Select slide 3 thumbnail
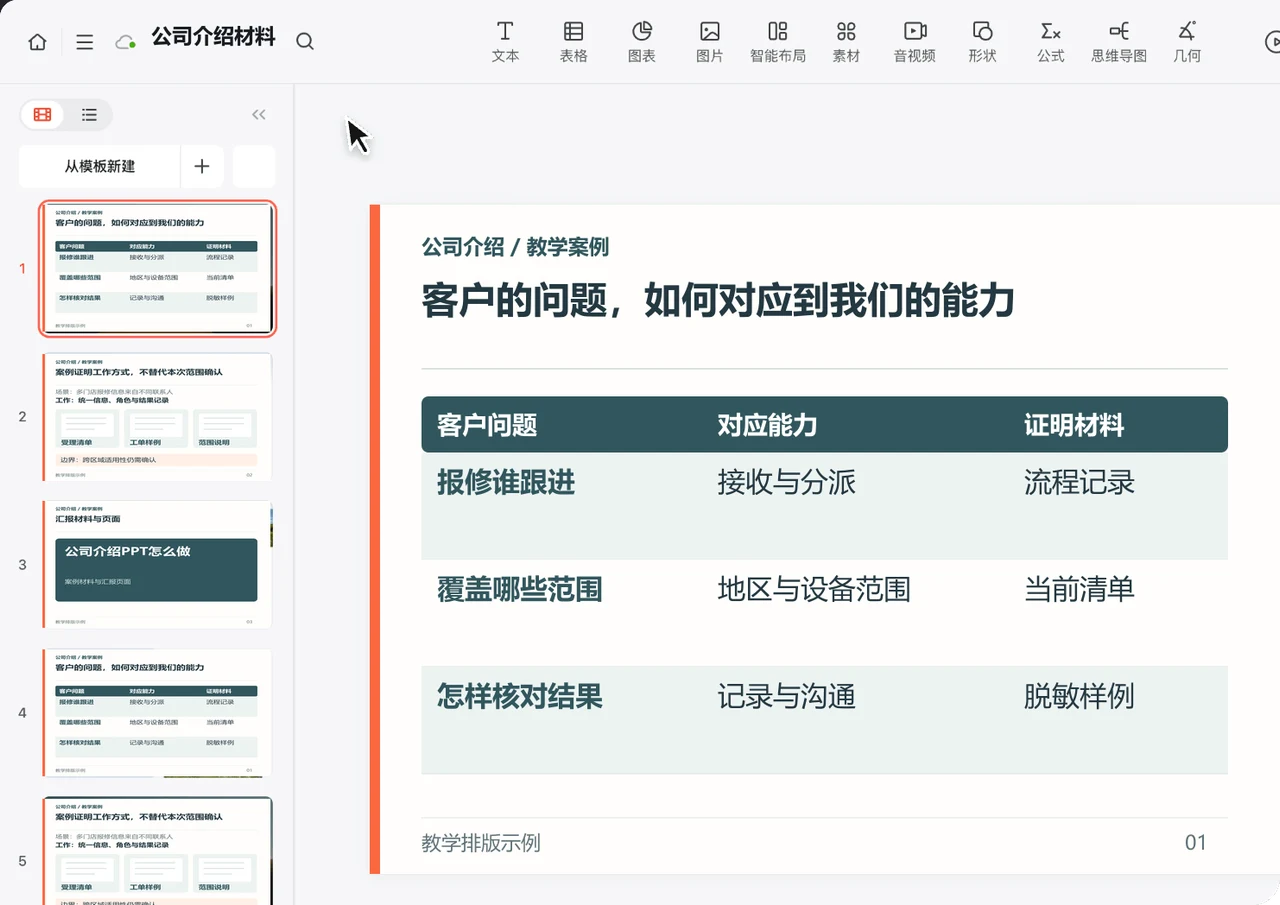The width and height of the screenshot is (1280, 905). point(158,565)
